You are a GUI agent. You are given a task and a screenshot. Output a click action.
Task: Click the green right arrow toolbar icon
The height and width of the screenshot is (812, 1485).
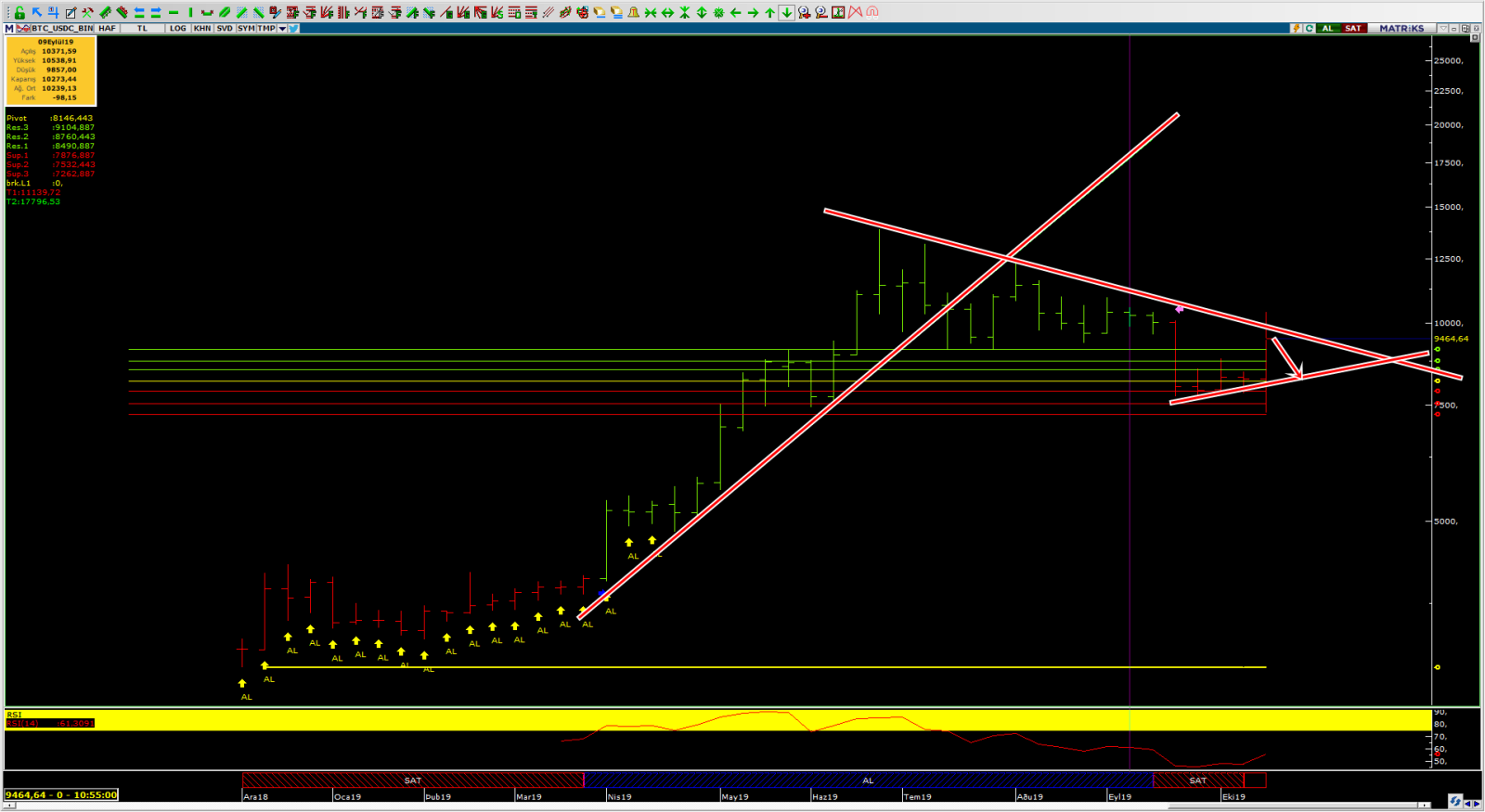(753, 12)
